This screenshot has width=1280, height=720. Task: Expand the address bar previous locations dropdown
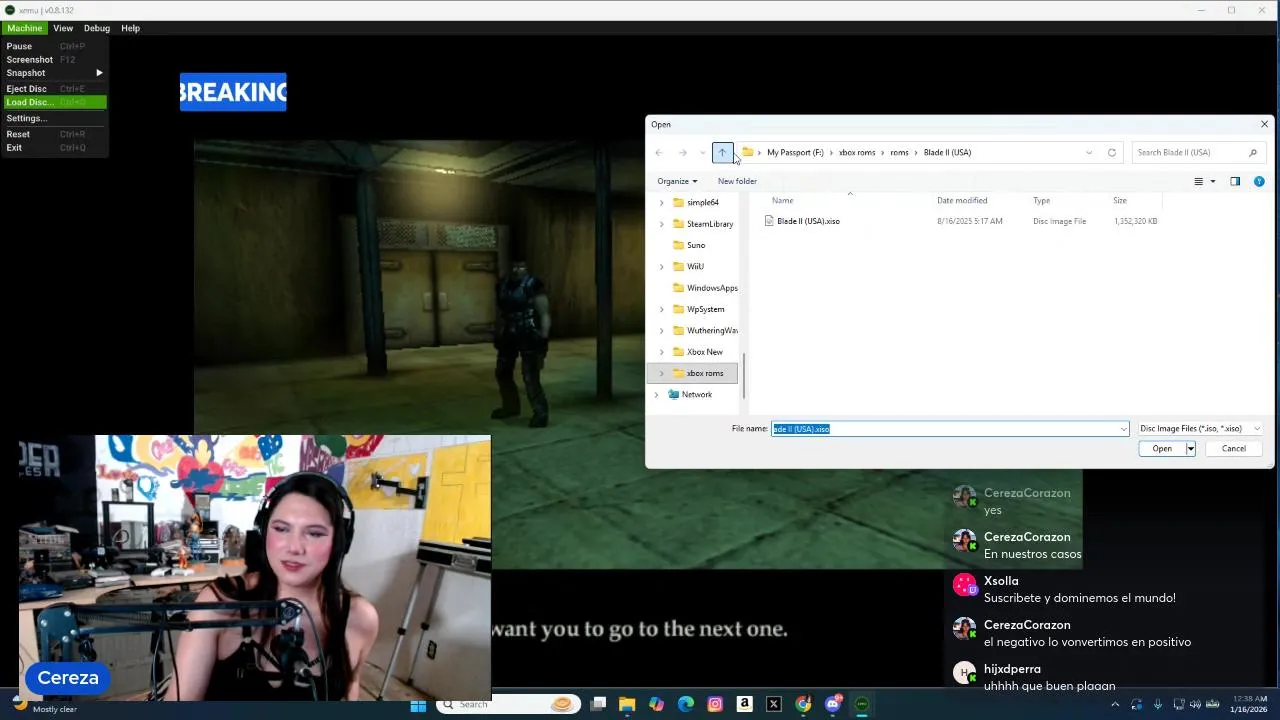(1089, 152)
